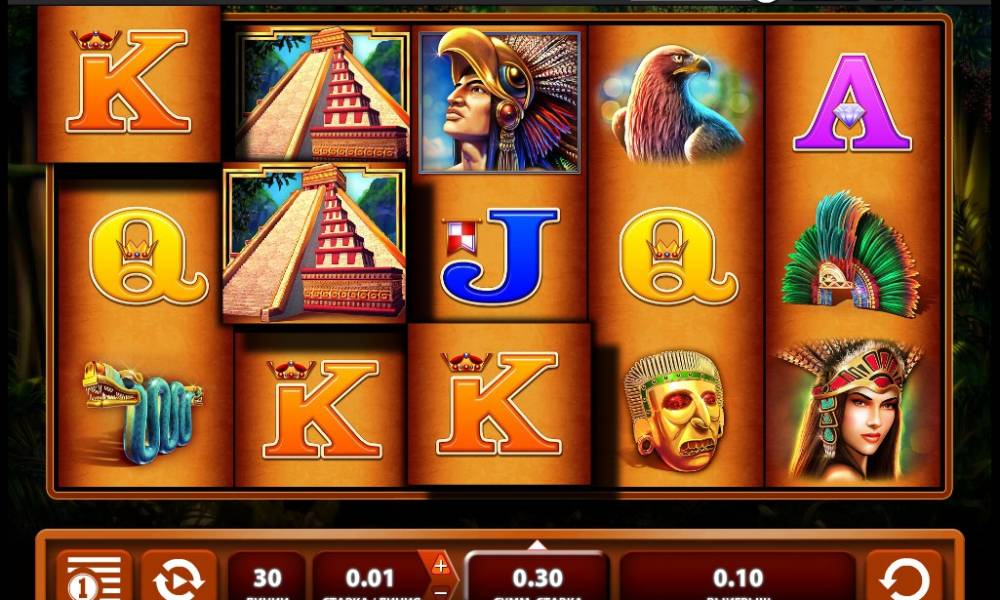Select the purple A diamond symbol
Screen dimensions: 1000x600
(852, 103)
